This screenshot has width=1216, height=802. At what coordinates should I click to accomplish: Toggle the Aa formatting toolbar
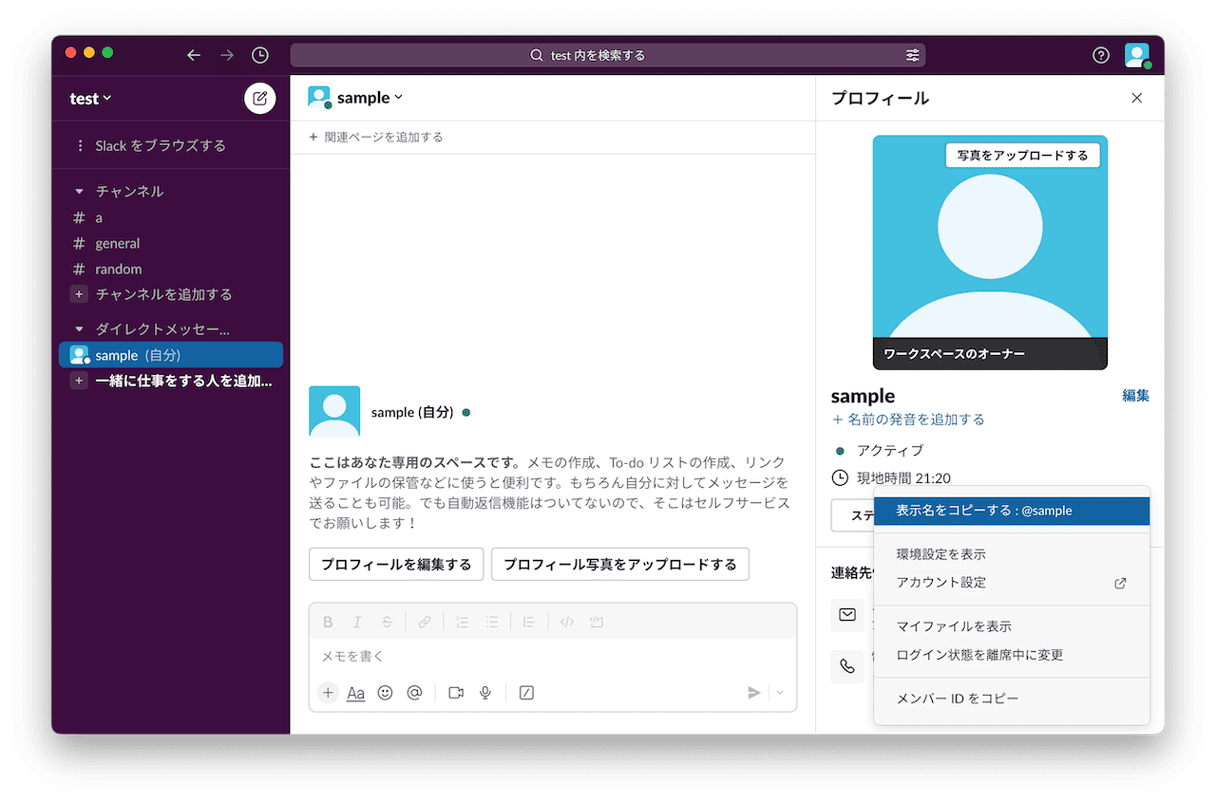point(356,692)
